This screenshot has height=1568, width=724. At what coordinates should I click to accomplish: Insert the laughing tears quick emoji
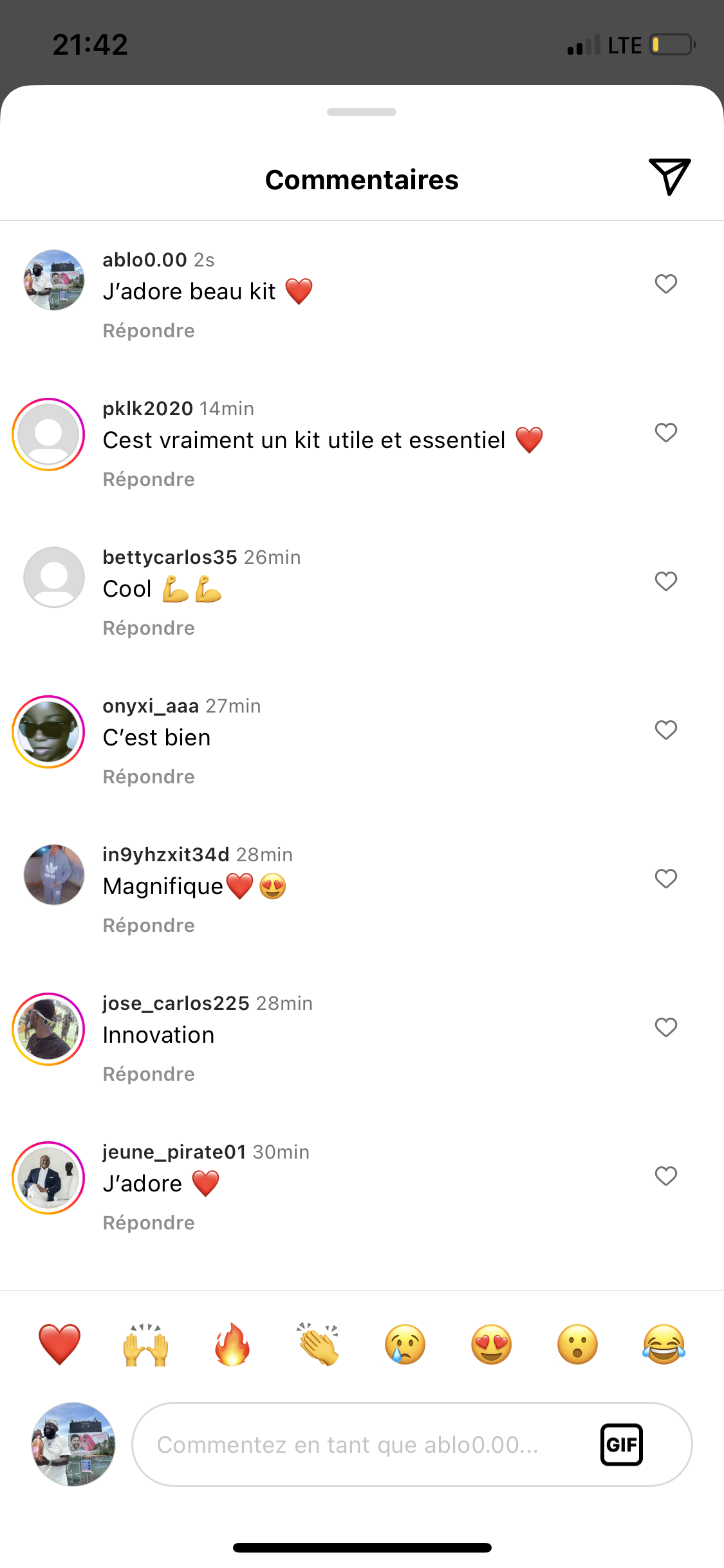pos(664,1344)
